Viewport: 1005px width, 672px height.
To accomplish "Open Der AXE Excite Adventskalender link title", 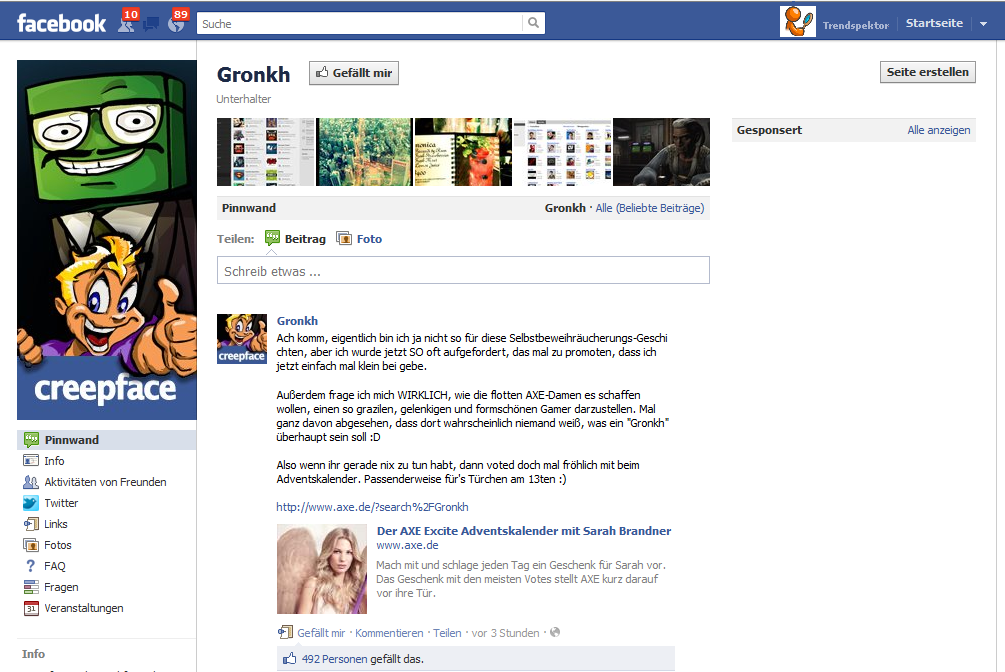I will point(524,531).
